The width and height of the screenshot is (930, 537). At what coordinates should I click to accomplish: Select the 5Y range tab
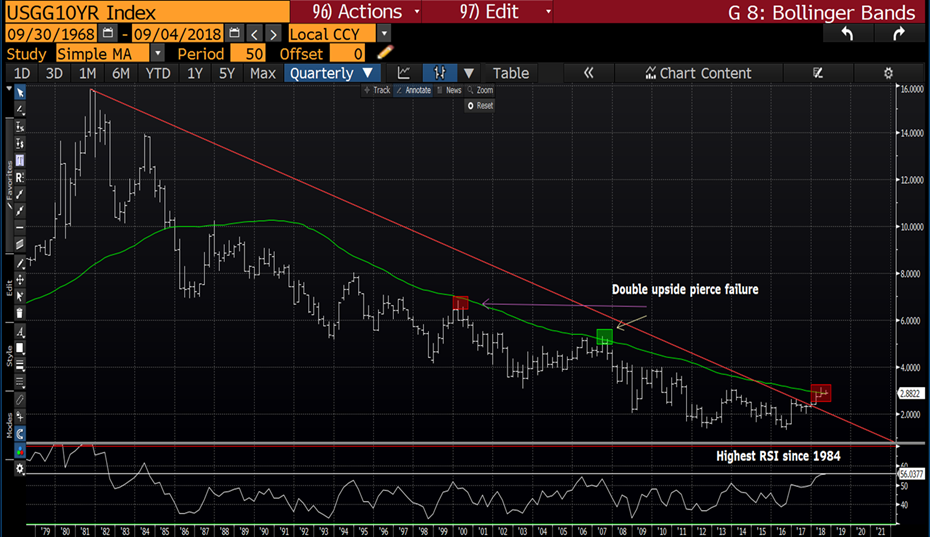[227, 73]
